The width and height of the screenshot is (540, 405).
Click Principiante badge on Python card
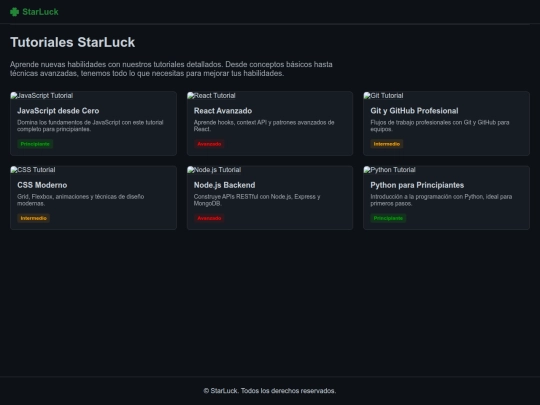(388, 218)
